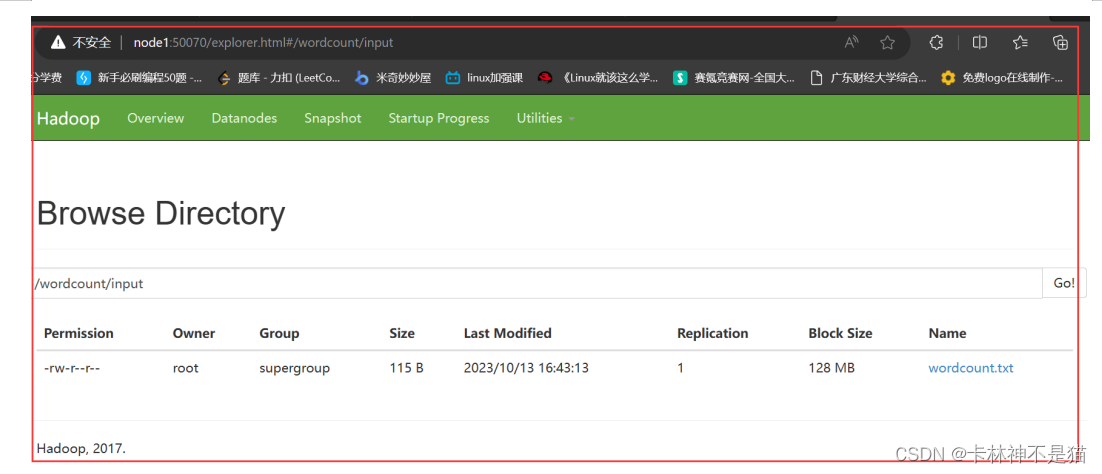1102x474 pixels.
Task: Click the -rw-r--r-- permission cell
Action: tap(72, 368)
